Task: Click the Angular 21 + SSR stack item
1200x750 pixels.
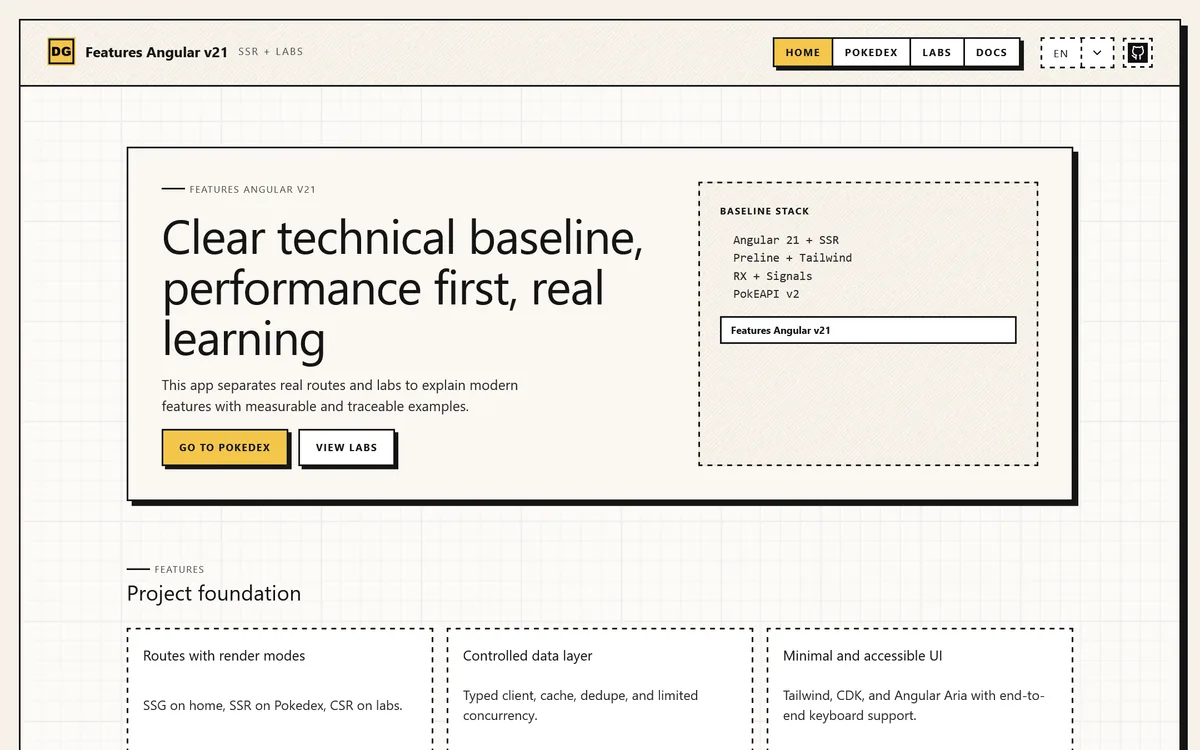Action: coord(786,240)
